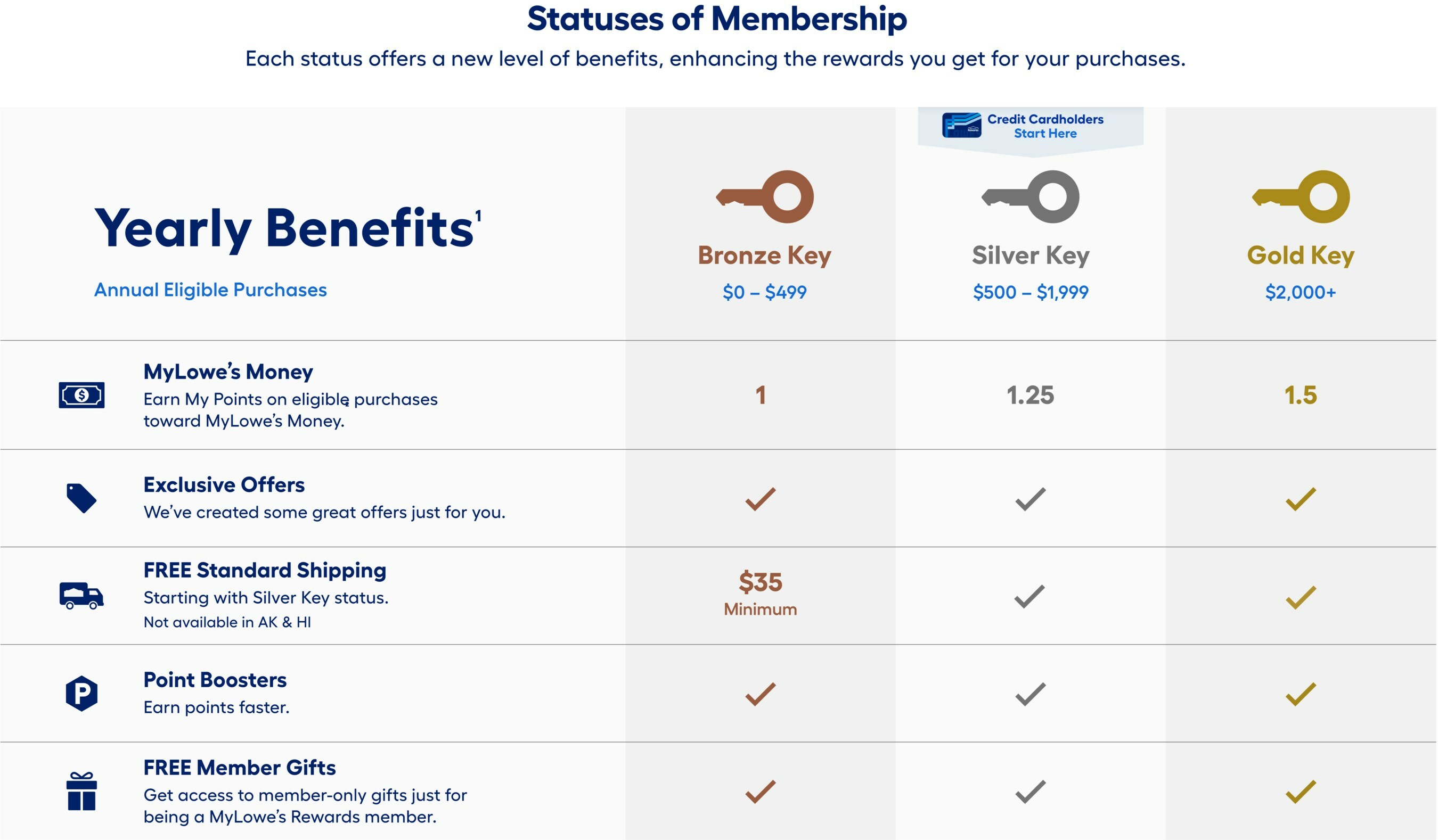Click the Member Gifts present box icon
This screenshot has height=840, width=1438.
tap(81, 792)
